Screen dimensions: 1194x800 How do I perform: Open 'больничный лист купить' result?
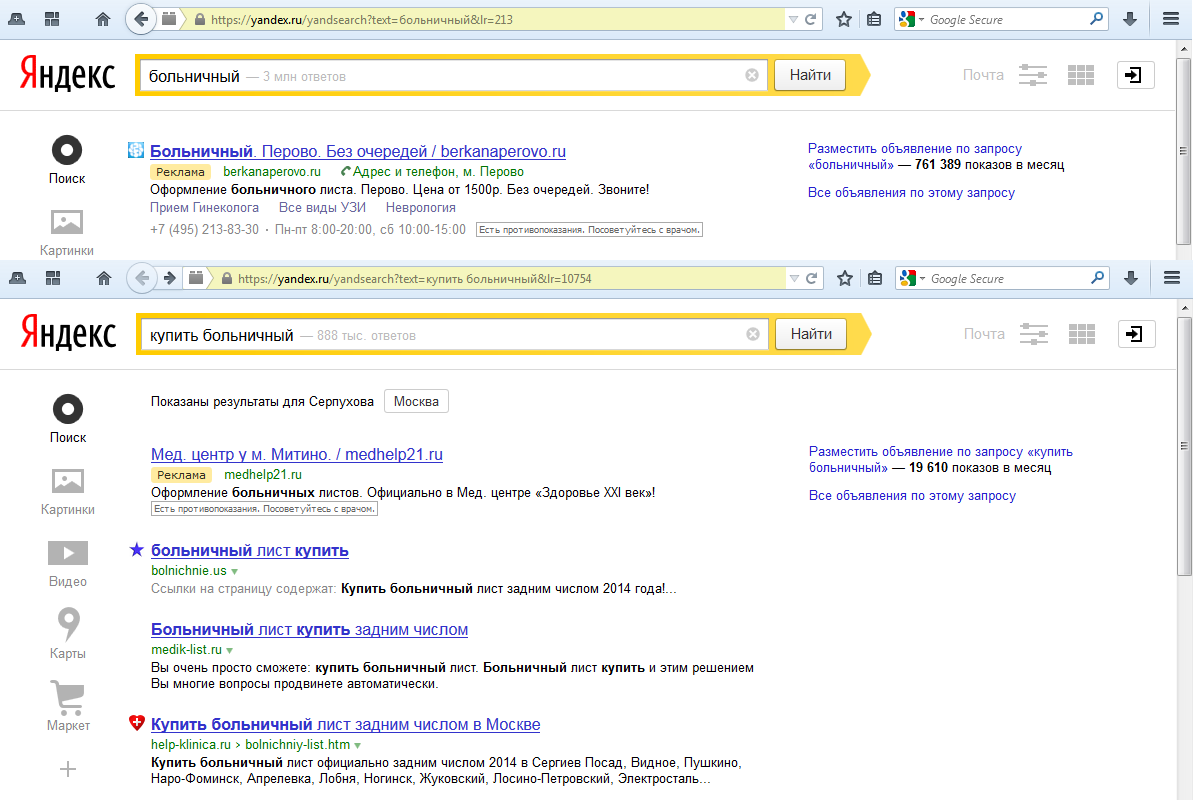pos(250,550)
